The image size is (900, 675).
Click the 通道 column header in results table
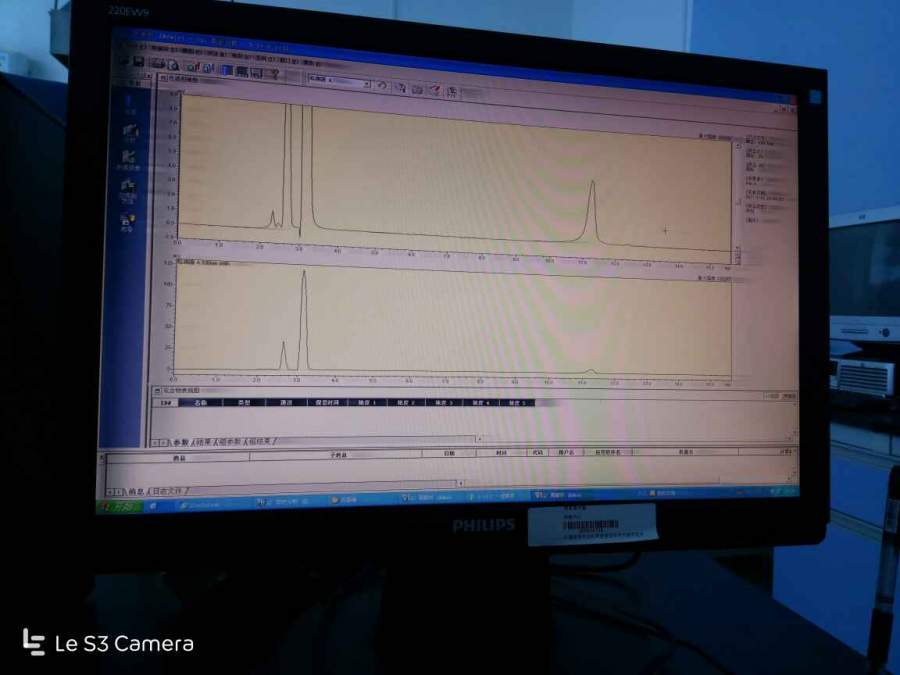286,403
